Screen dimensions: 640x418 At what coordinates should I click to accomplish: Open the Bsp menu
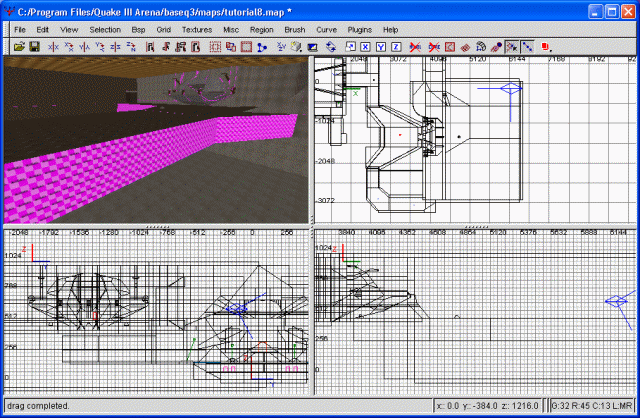[138, 30]
